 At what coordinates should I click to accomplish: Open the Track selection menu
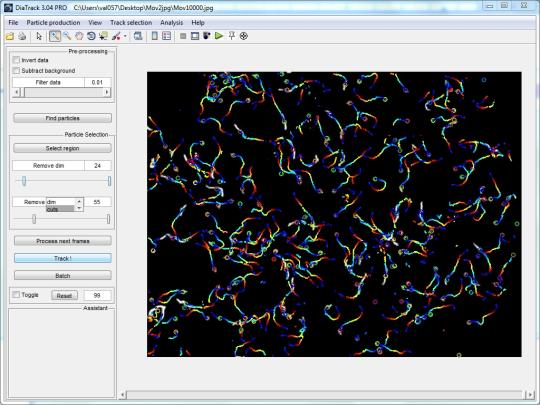click(x=131, y=23)
